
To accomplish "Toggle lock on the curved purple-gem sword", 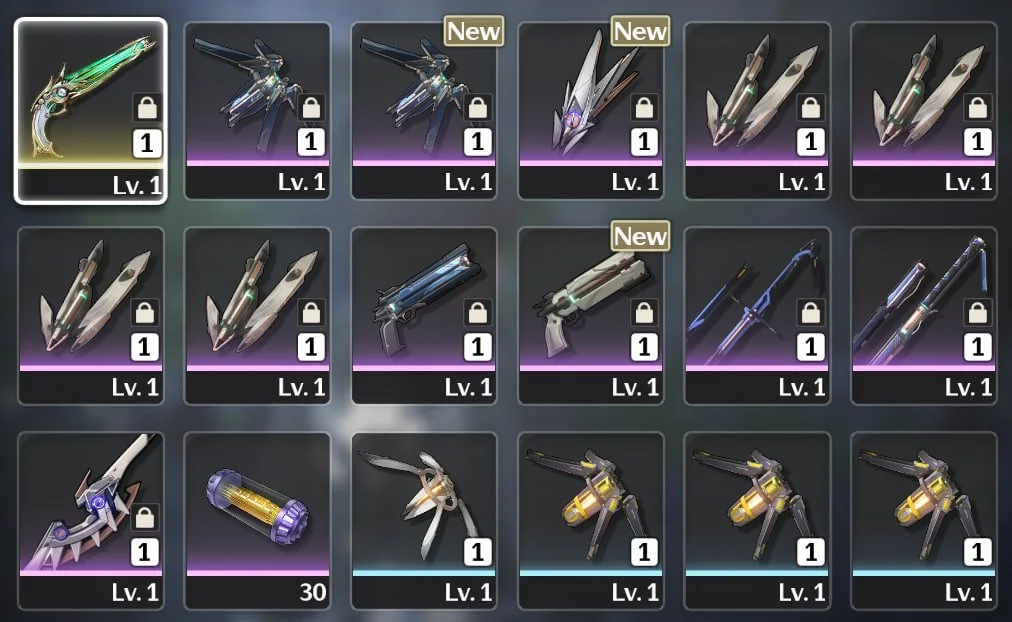I will [x=145, y=517].
